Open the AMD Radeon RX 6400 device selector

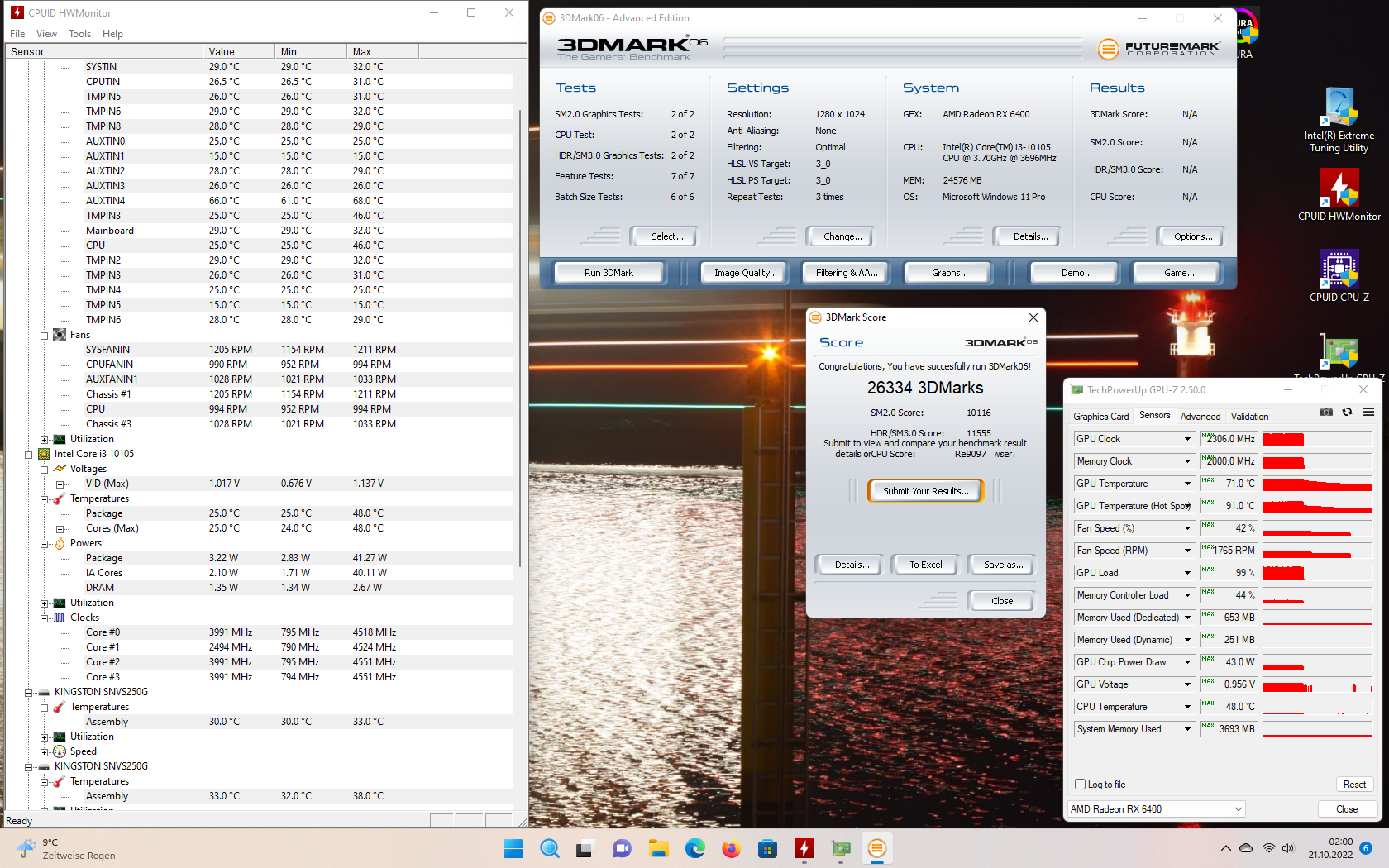pyautogui.click(x=1157, y=809)
